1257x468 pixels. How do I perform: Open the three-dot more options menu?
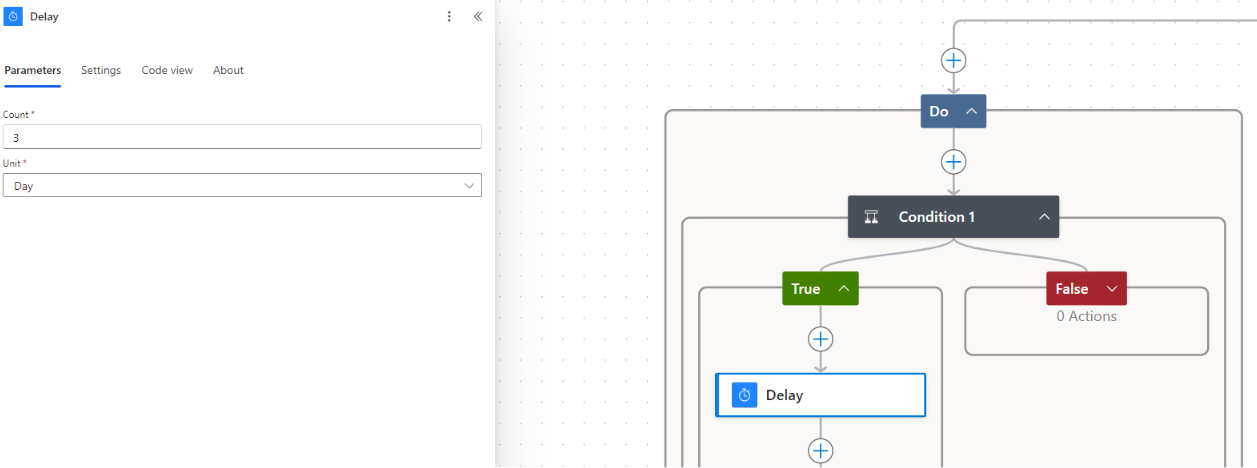tap(449, 17)
